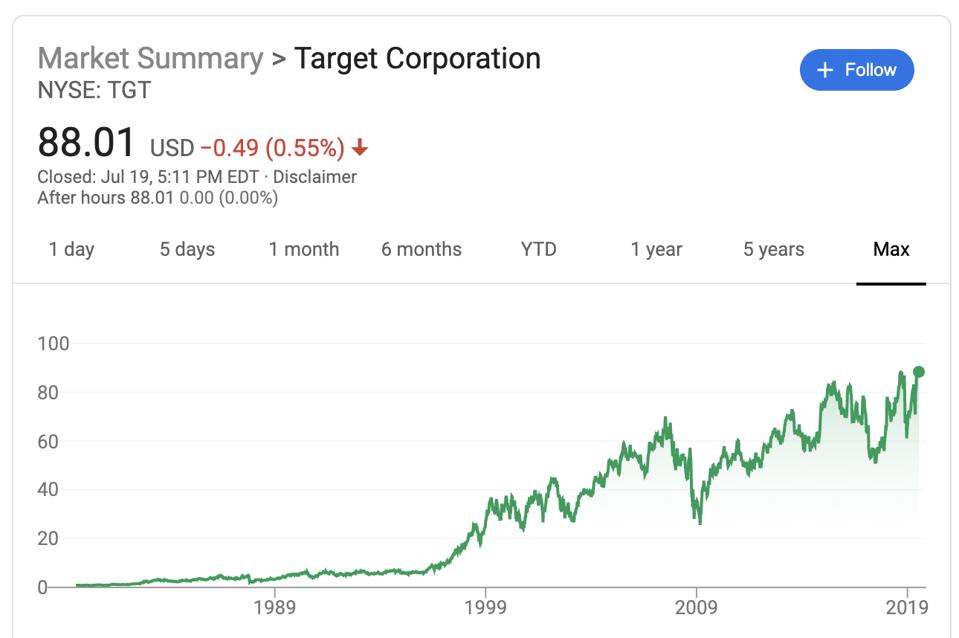Screen dimensions: 959x638
Task: Click the plus icon in Follow button
Action: [825, 70]
